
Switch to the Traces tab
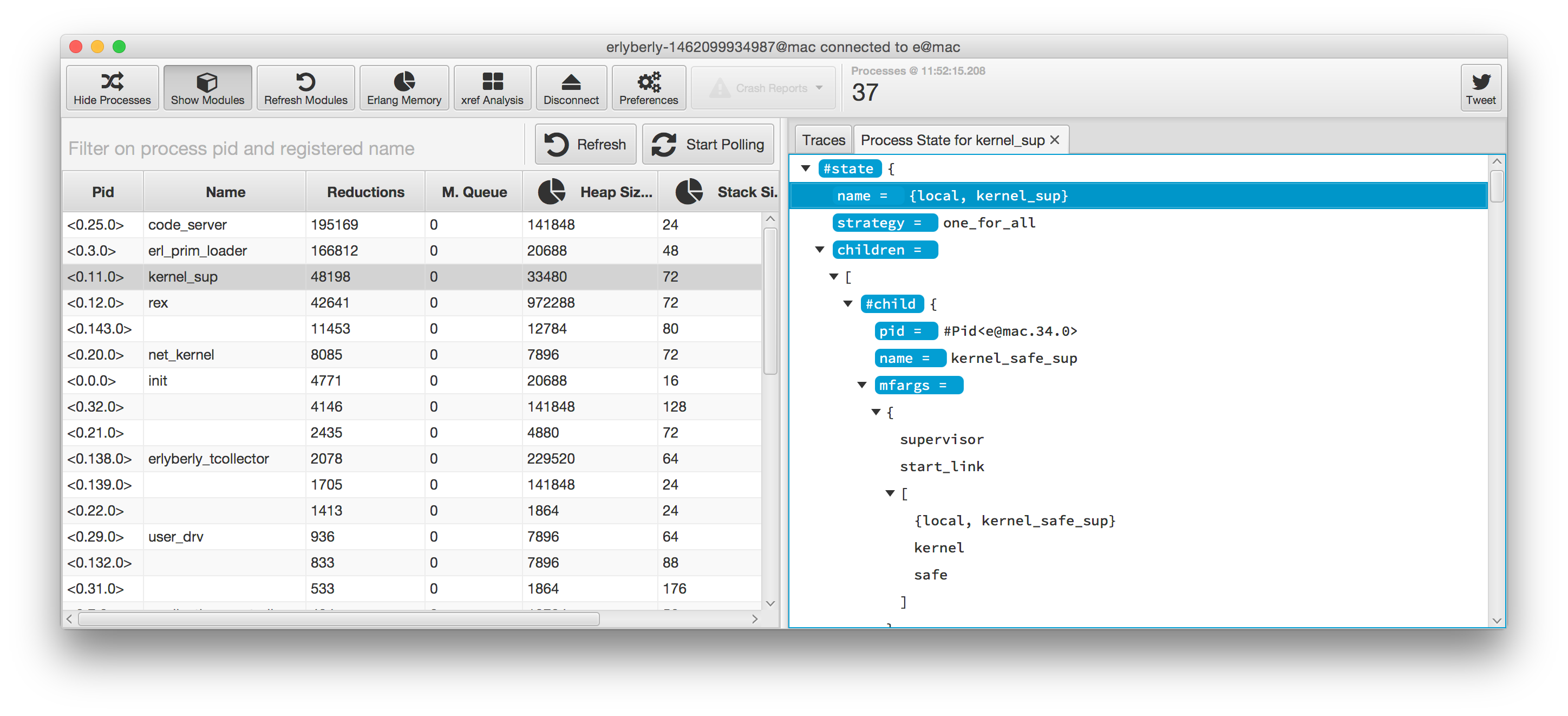[x=823, y=141]
